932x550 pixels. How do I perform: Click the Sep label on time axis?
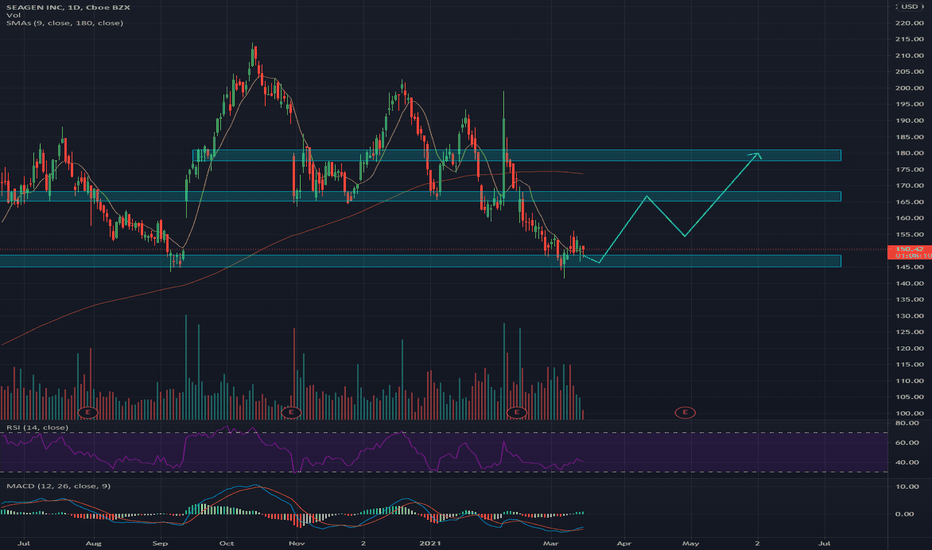pos(160,543)
